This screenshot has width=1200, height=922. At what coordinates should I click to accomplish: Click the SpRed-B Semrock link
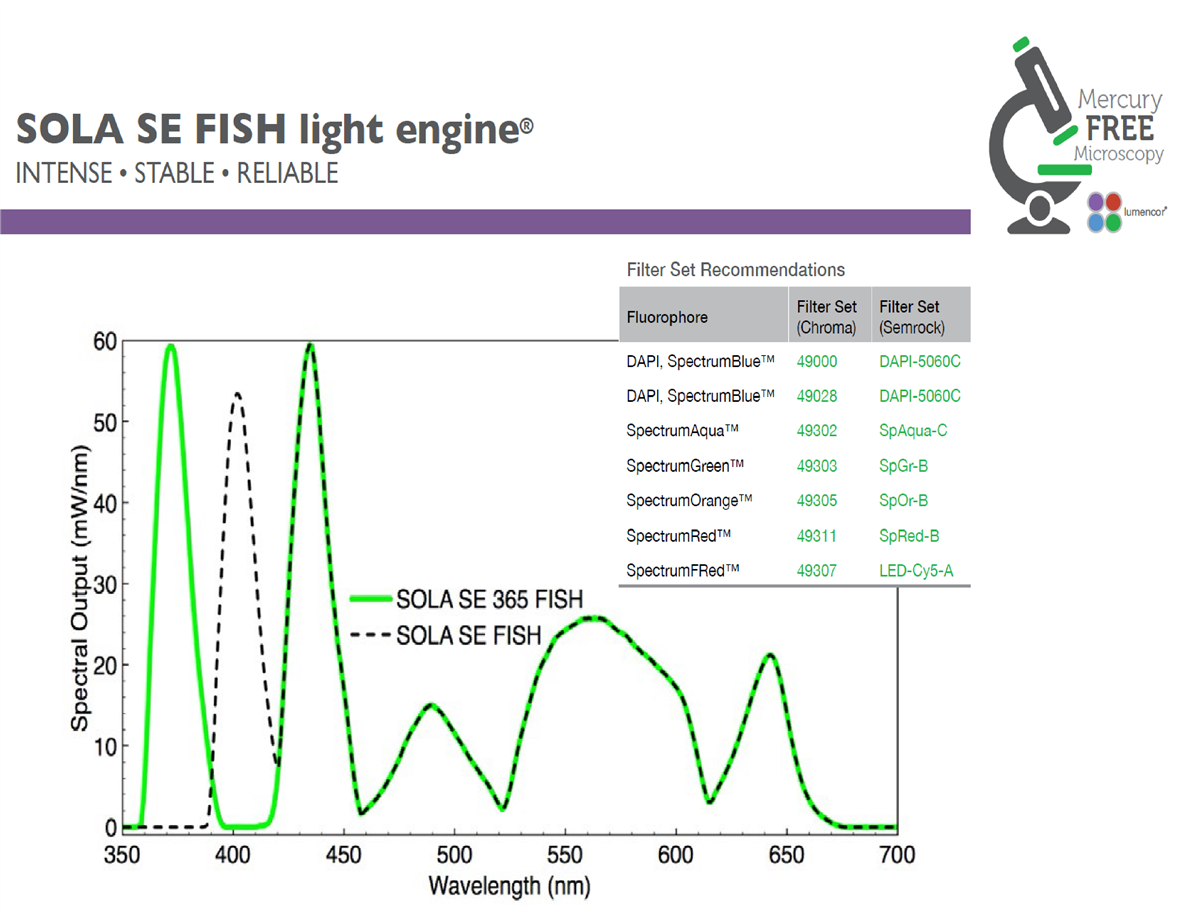coord(909,536)
